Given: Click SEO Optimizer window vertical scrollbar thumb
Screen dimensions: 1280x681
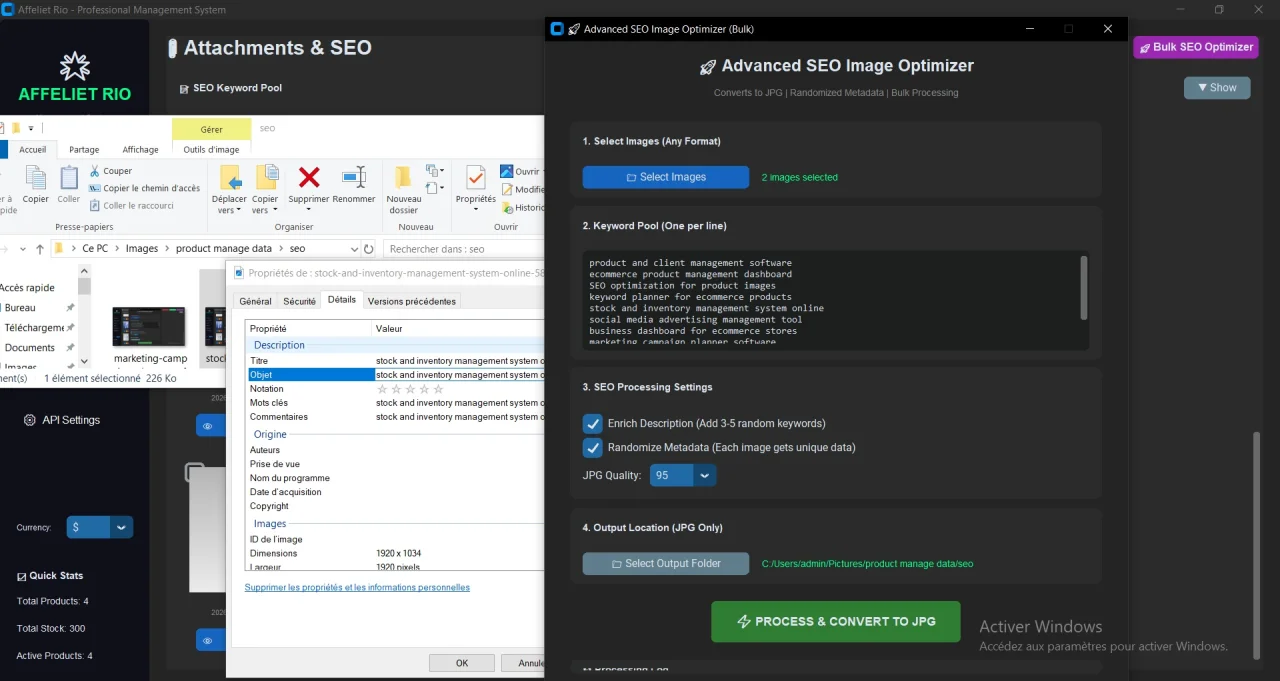Looking at the screenshot, I should 1259,545.
